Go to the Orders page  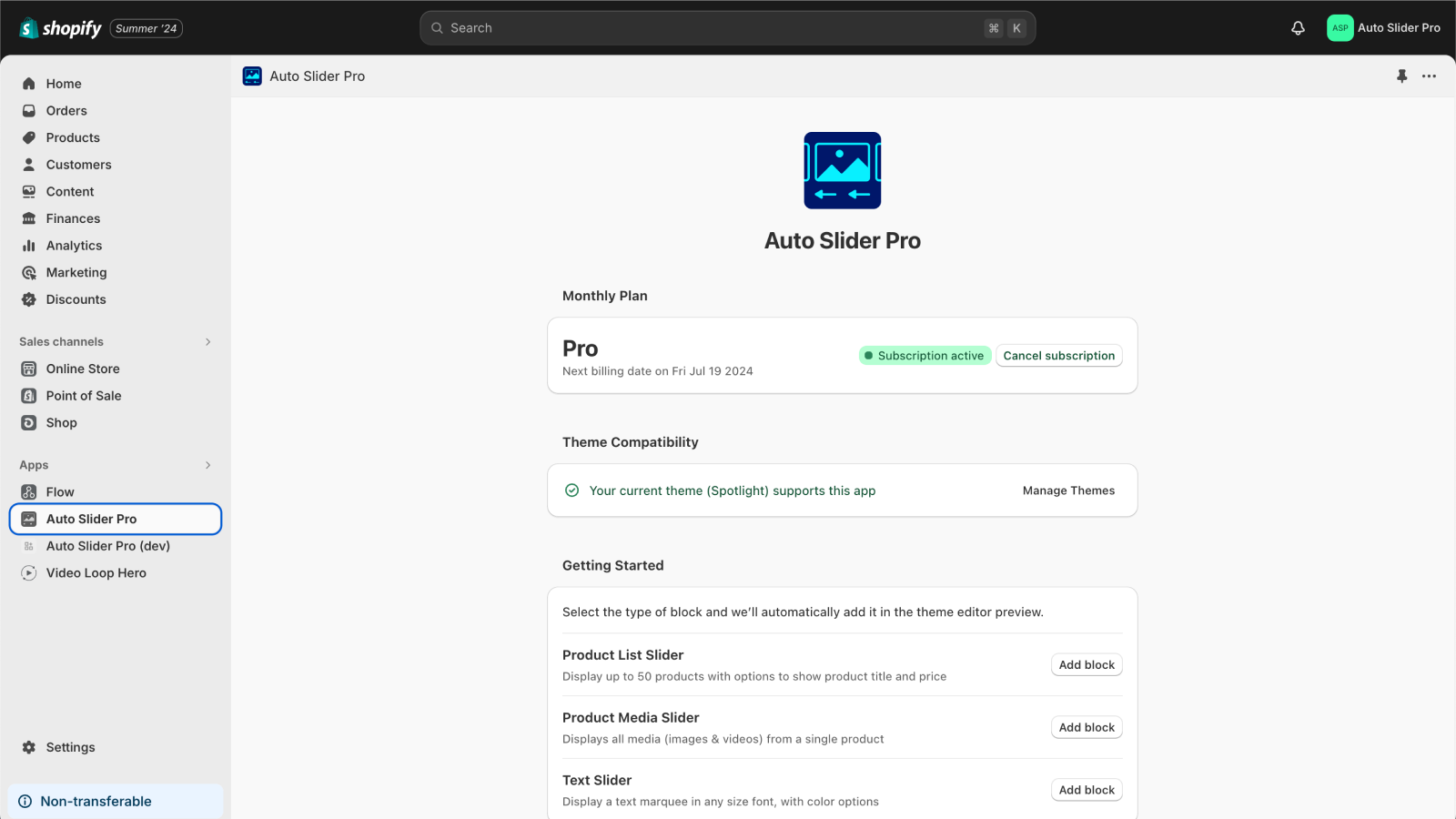(x=66, y=111)
